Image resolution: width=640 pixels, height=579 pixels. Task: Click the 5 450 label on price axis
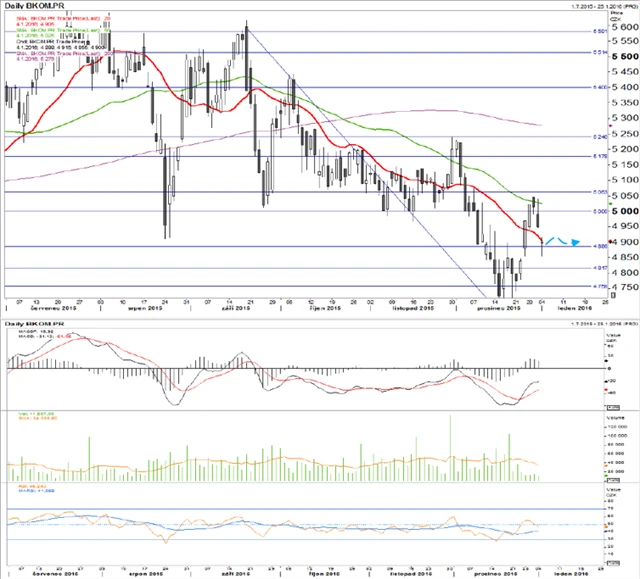[624, 71]
